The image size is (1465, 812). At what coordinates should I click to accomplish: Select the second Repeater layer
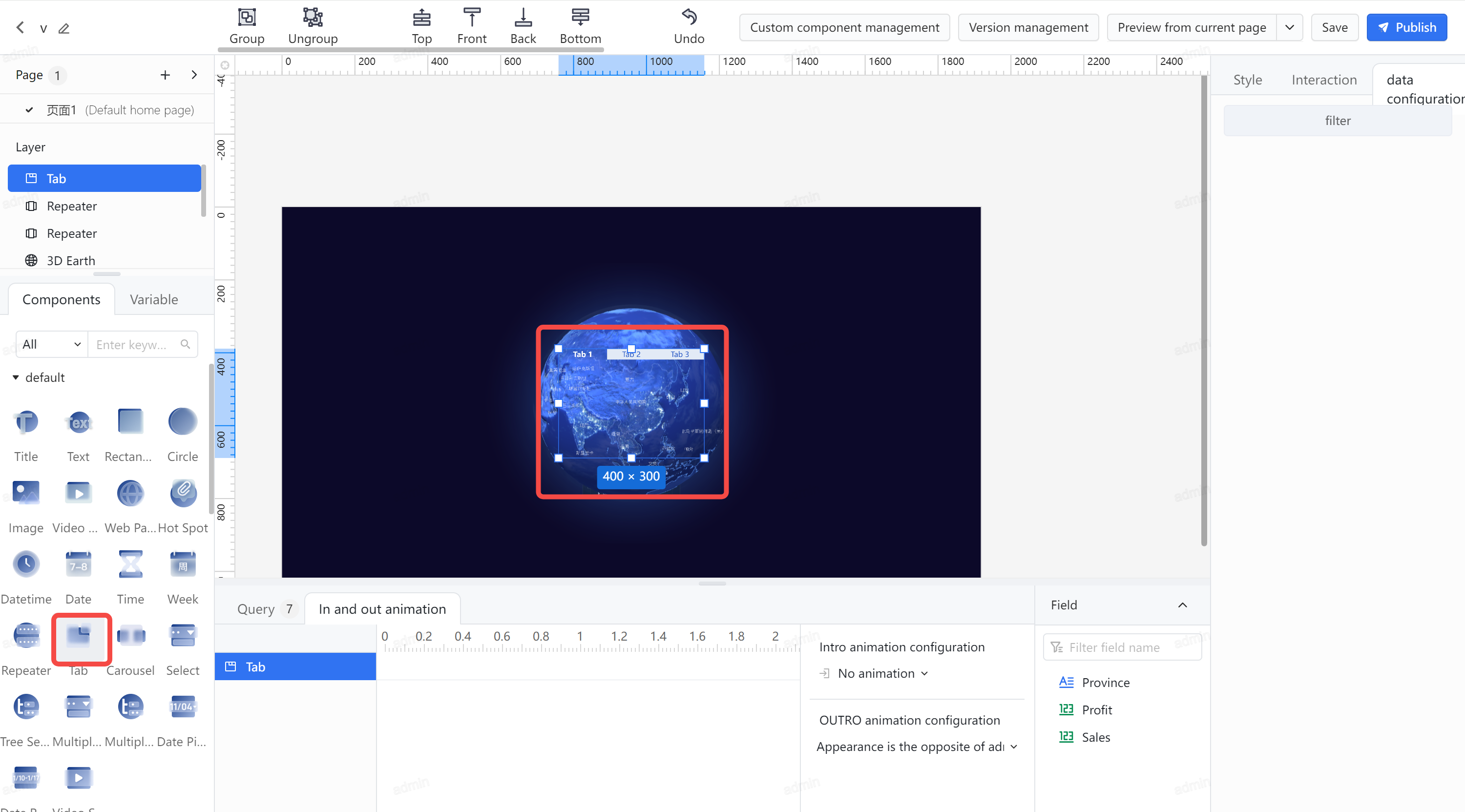coord(104,233)
